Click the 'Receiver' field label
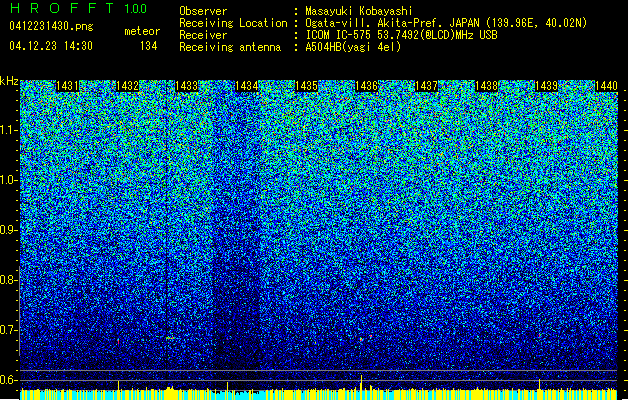This screenshot has height=400, width=629. (203, 35)
